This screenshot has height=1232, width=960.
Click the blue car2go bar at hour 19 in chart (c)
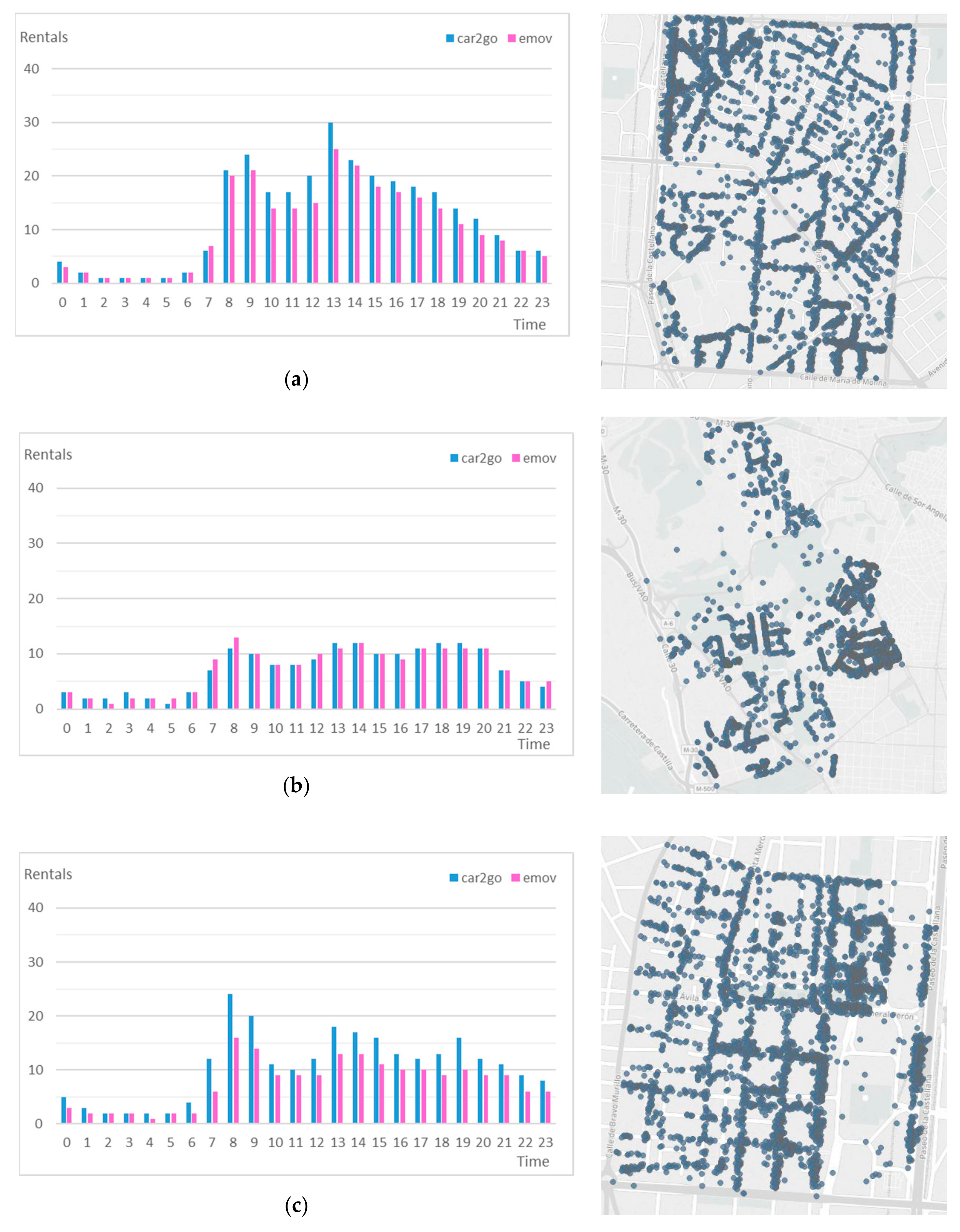460,1081
